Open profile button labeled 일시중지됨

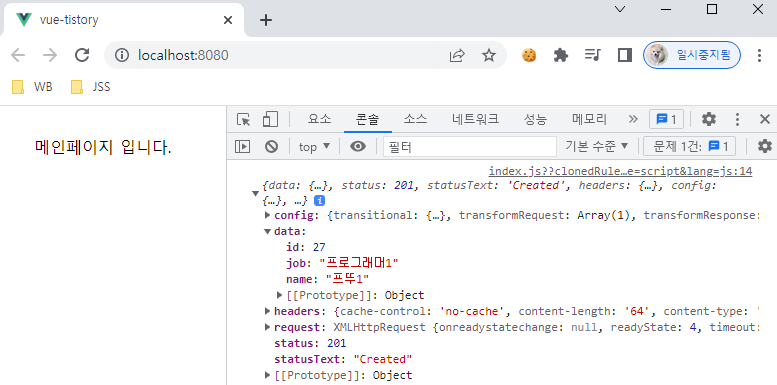(x=692, y=55)
